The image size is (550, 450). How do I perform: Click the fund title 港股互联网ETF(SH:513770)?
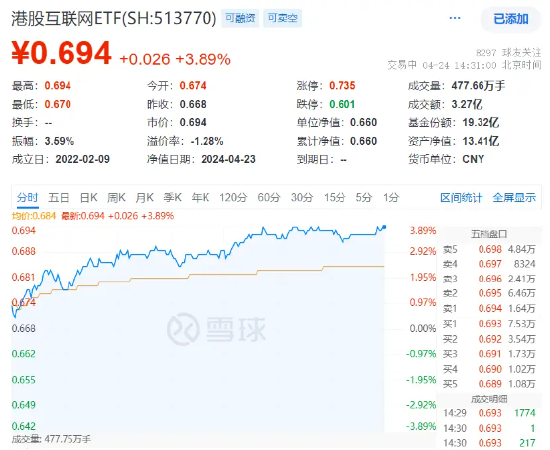click(x=114, y=18)
